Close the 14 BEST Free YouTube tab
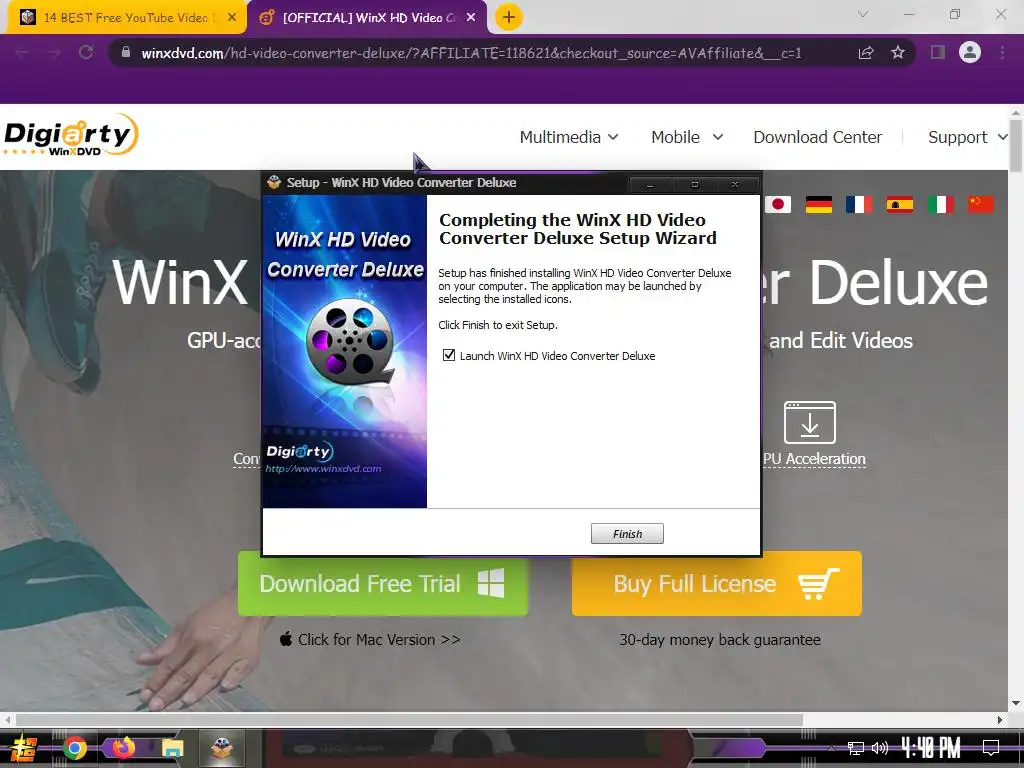The image size is (1024, 768). click(232, 18)
